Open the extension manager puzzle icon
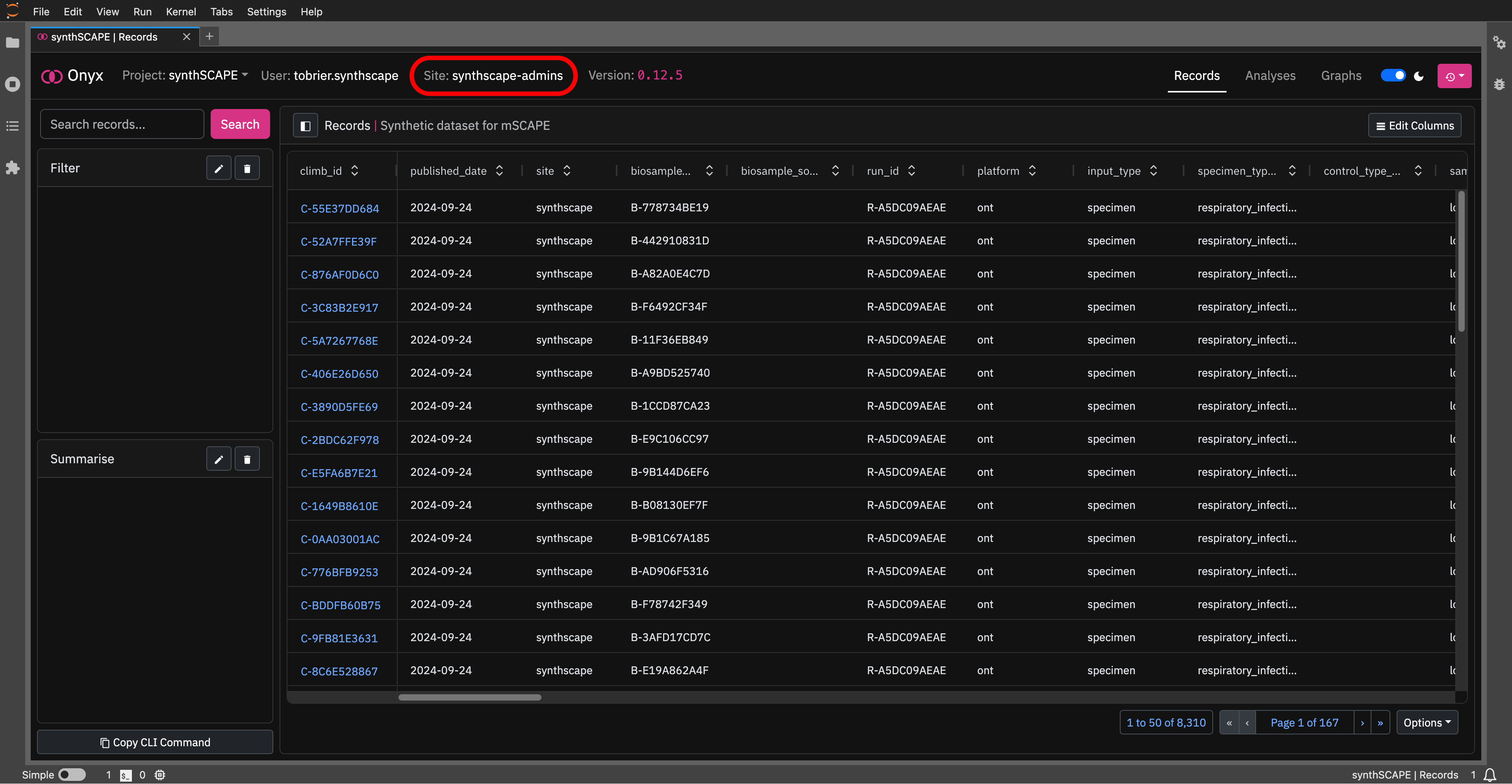 click(x=12, y=168)
